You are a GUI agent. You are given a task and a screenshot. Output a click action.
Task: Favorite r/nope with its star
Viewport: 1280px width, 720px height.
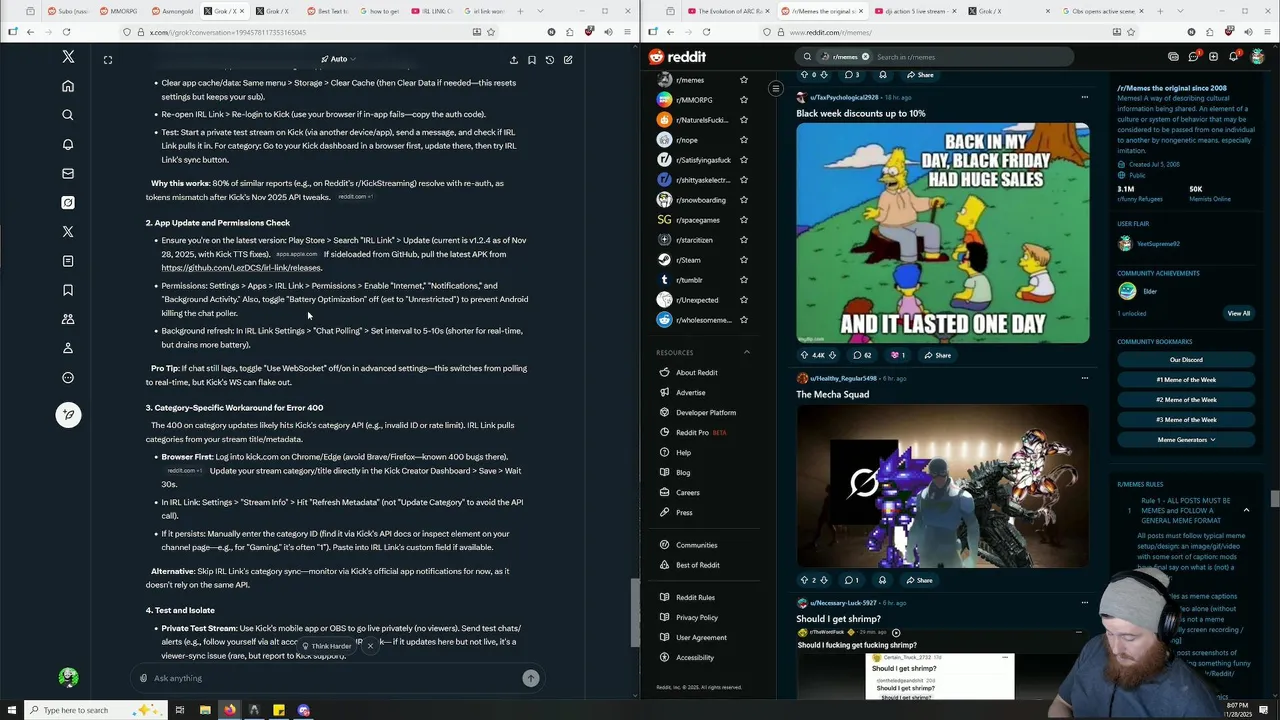(743, 140)
